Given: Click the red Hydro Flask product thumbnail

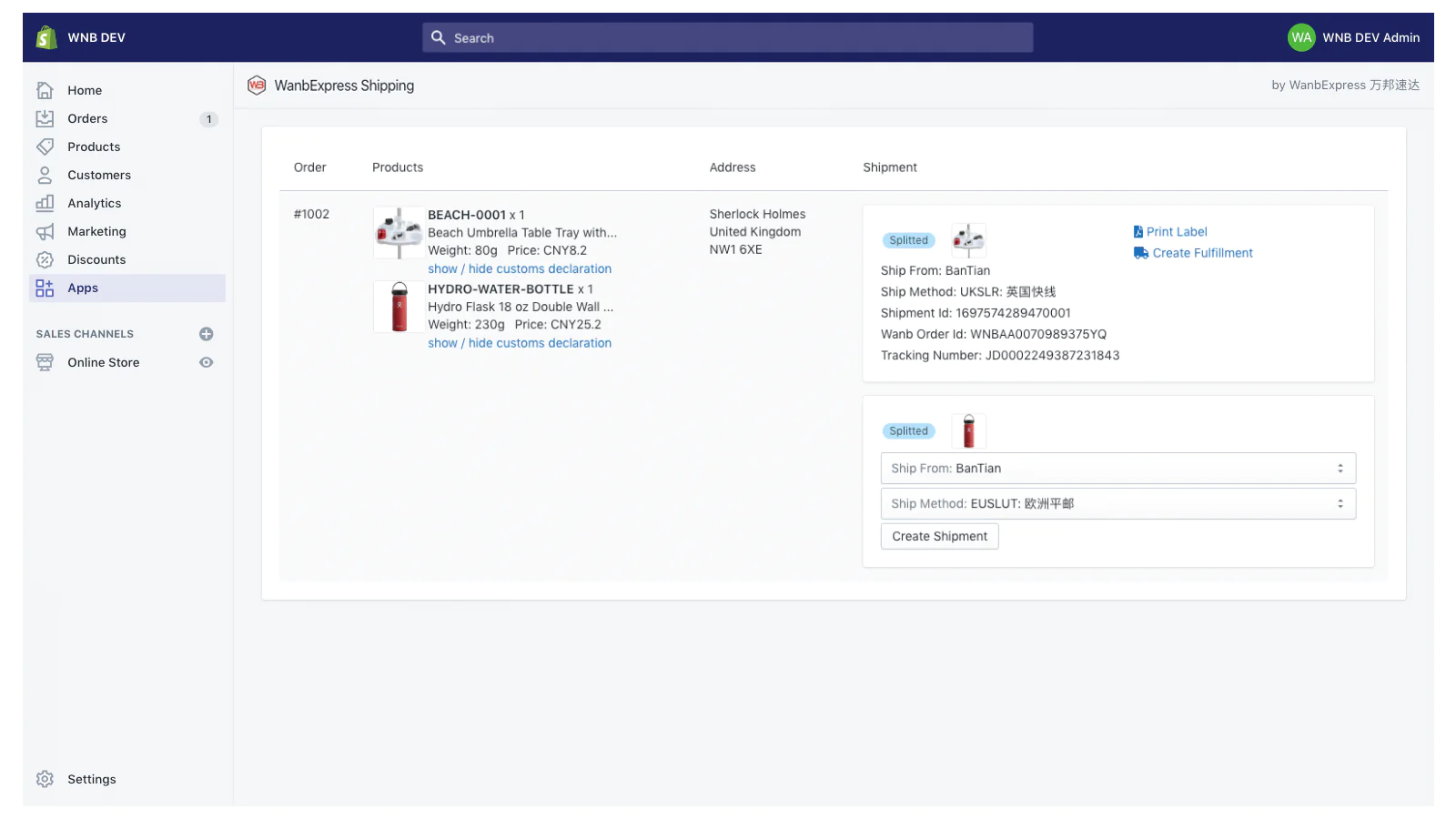Looking at the screenshot, I should (399, 307).
